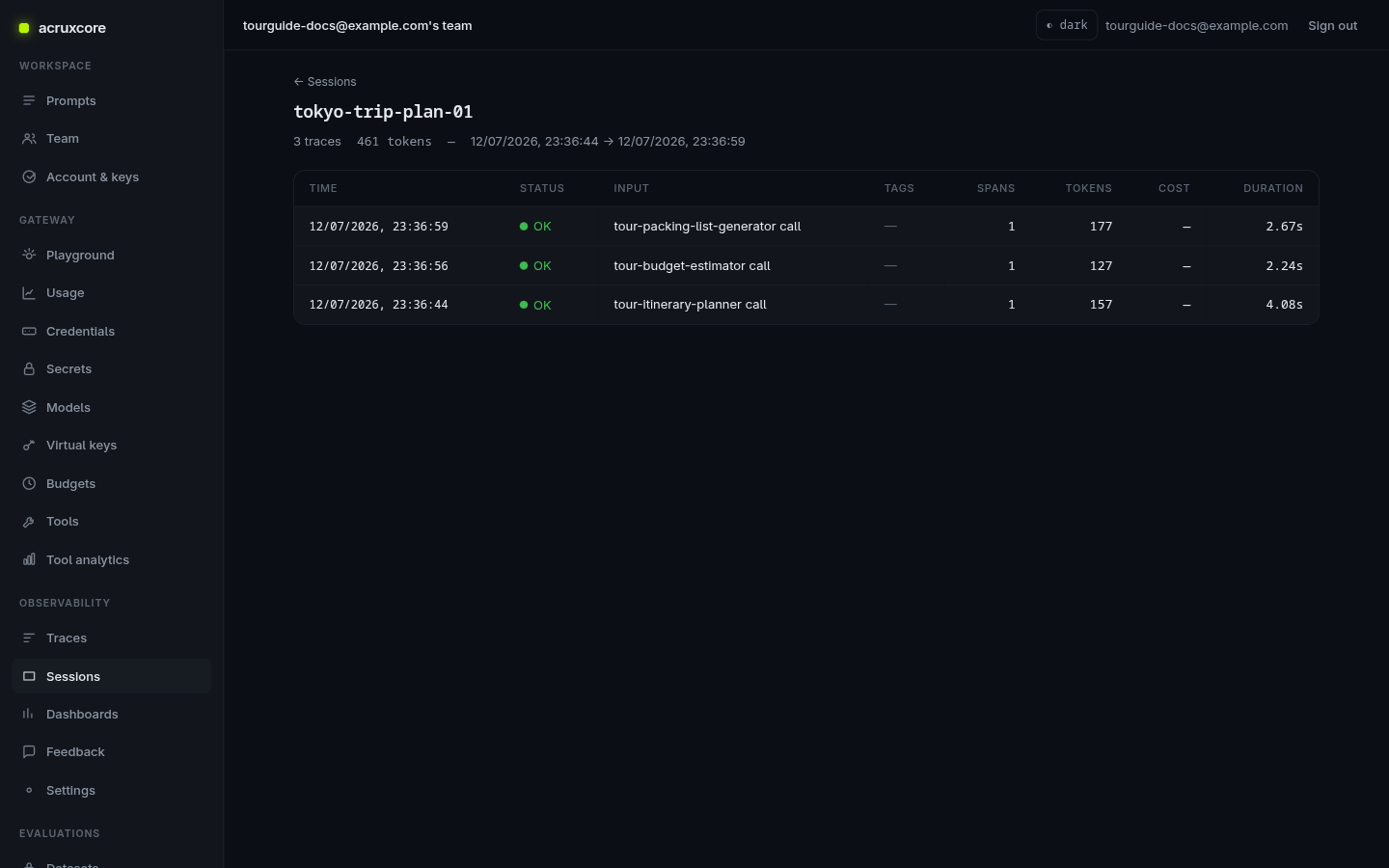Screen dimensions: 1389x868
Task: Click the TAGS column header
Action: click(899, 189)
